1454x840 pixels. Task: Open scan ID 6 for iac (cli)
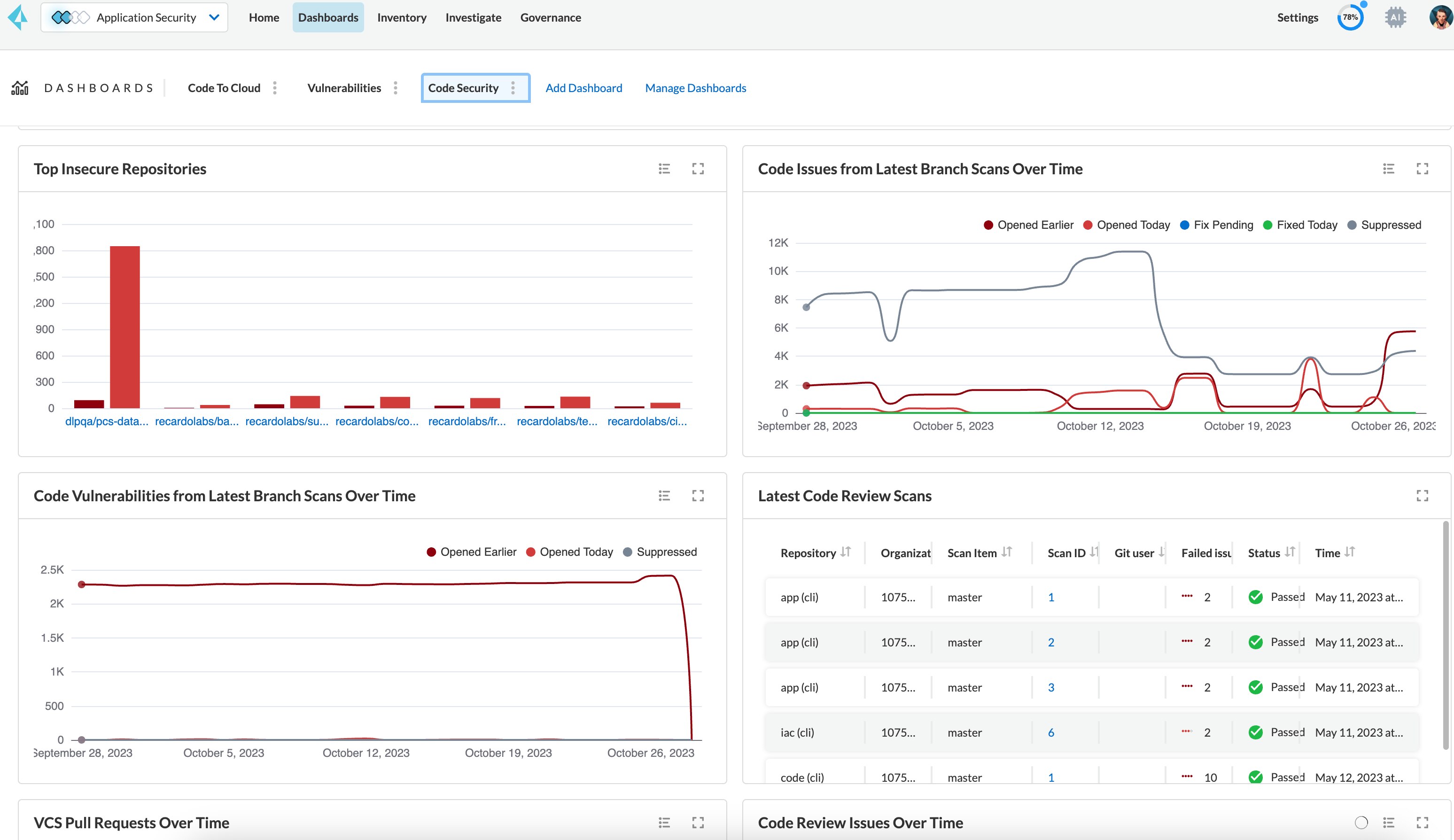pos(1051,732)
